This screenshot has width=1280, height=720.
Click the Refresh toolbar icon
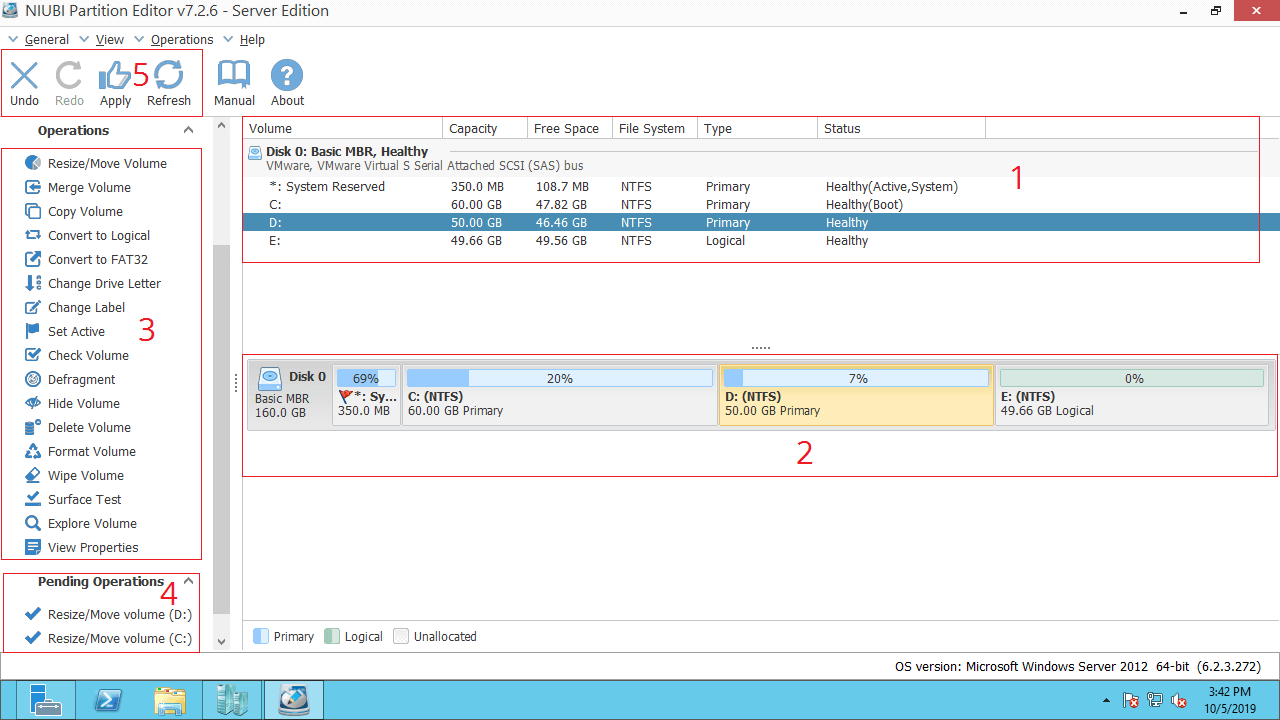[x=169, y=77]
